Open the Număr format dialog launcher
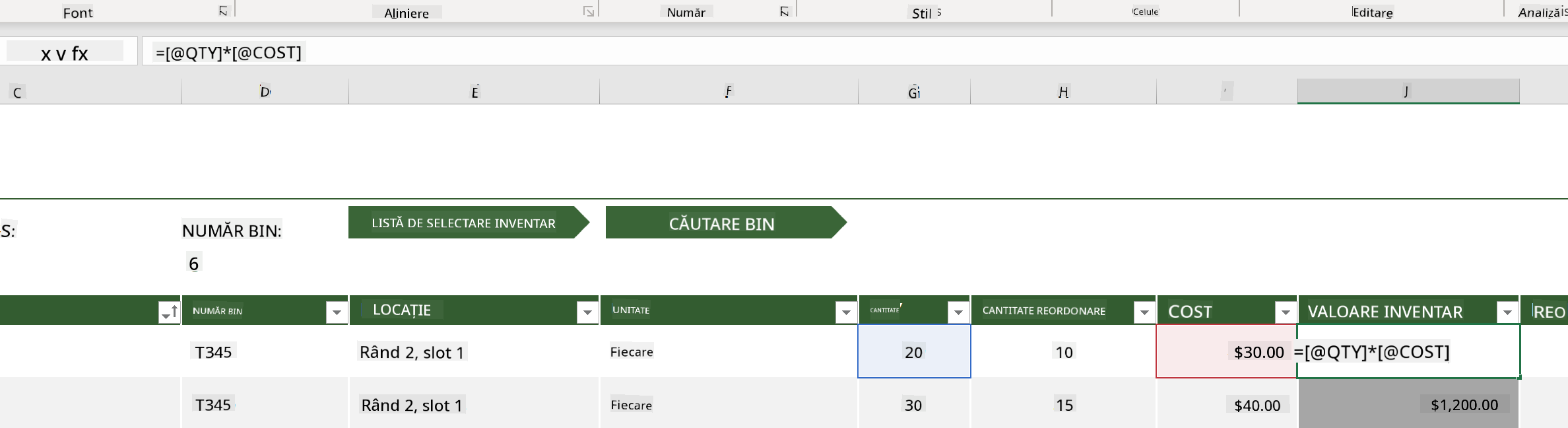 (x=784, y=11)
